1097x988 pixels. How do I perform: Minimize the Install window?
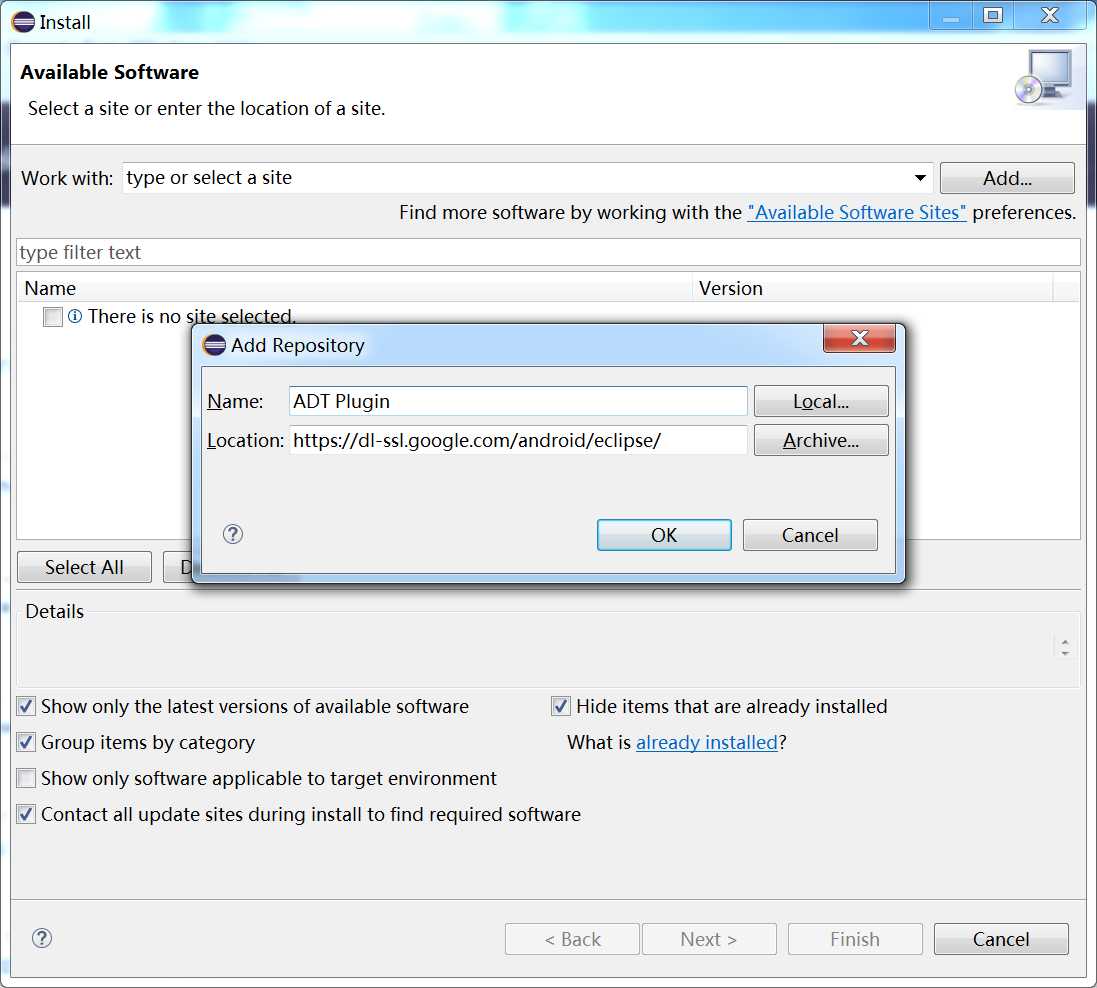pyautogui.click(x=951, y=15)
